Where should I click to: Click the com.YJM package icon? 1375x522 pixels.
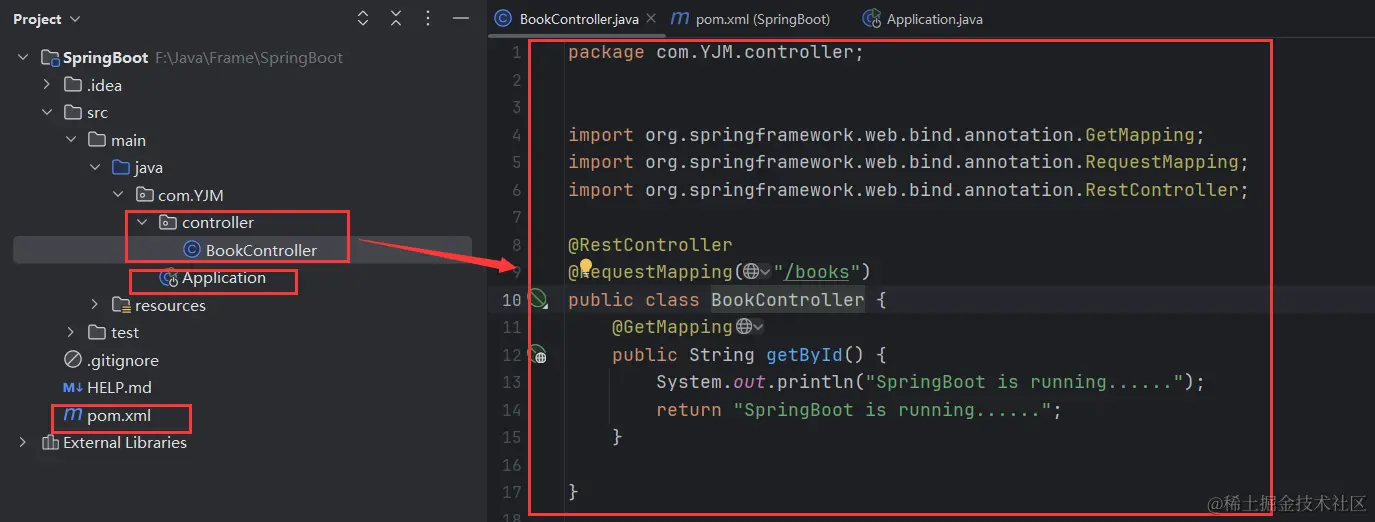tap(145, 195)
